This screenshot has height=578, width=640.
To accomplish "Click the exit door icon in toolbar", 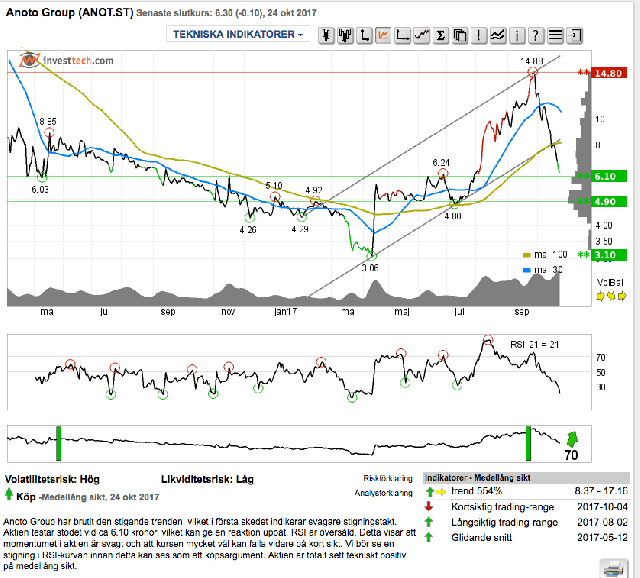I will coord(574,35).
